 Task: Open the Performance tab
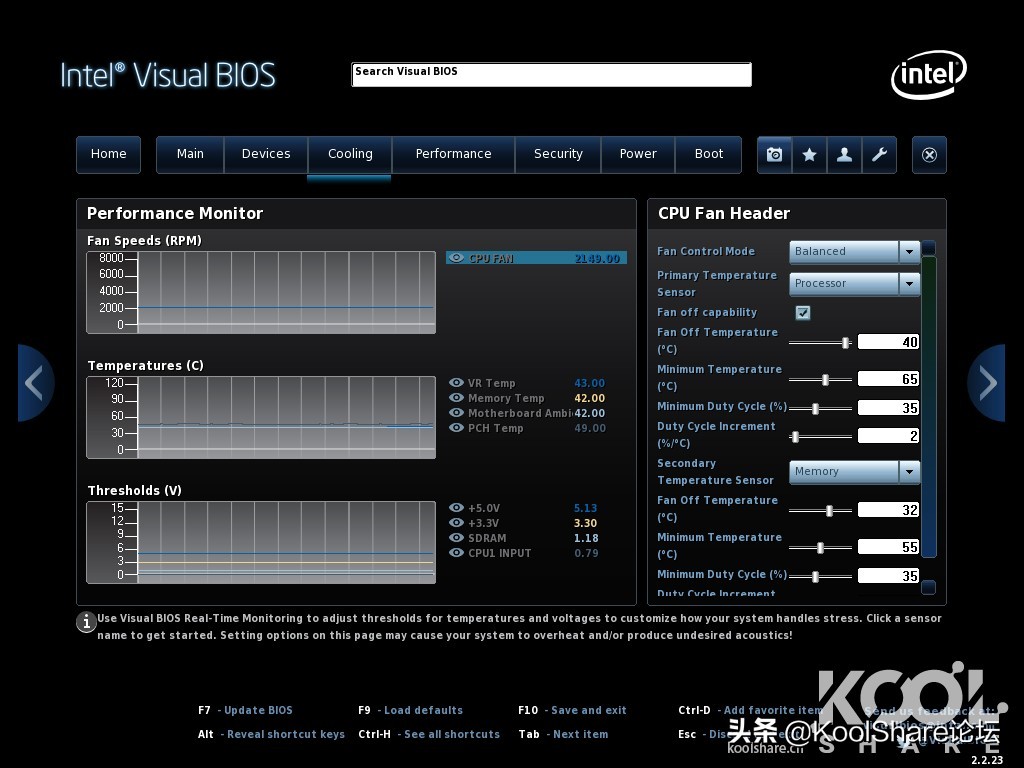pos(453,155)
